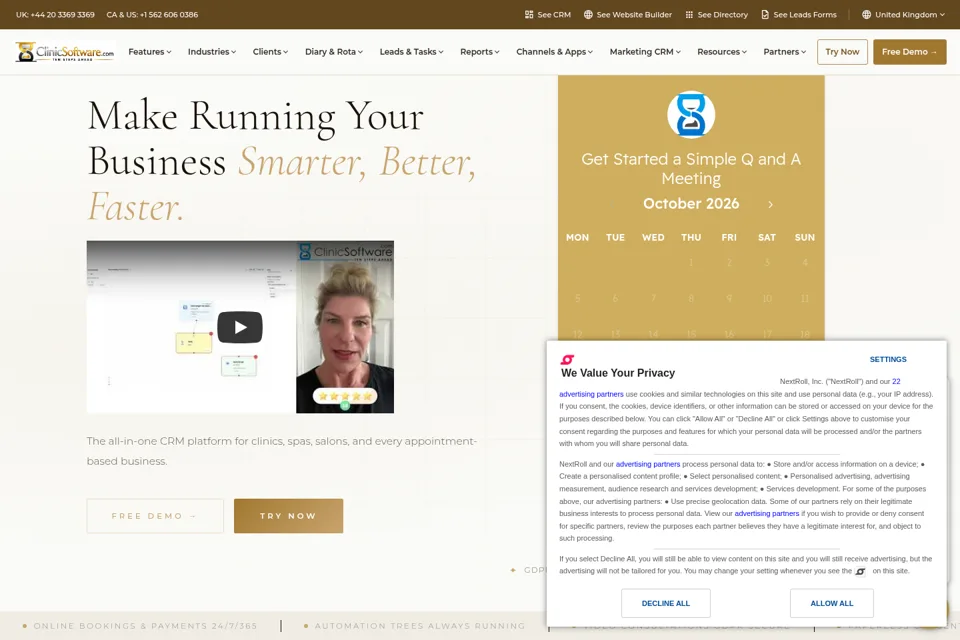Image resolution: width=960 pixels, height=640 pixels.
Task: Click the FREE DEMO button below the video
Action: coord(155,516)
